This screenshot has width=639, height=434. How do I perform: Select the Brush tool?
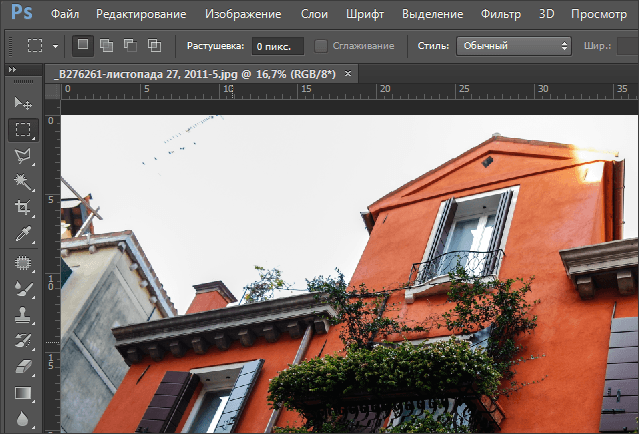[22, 289]
